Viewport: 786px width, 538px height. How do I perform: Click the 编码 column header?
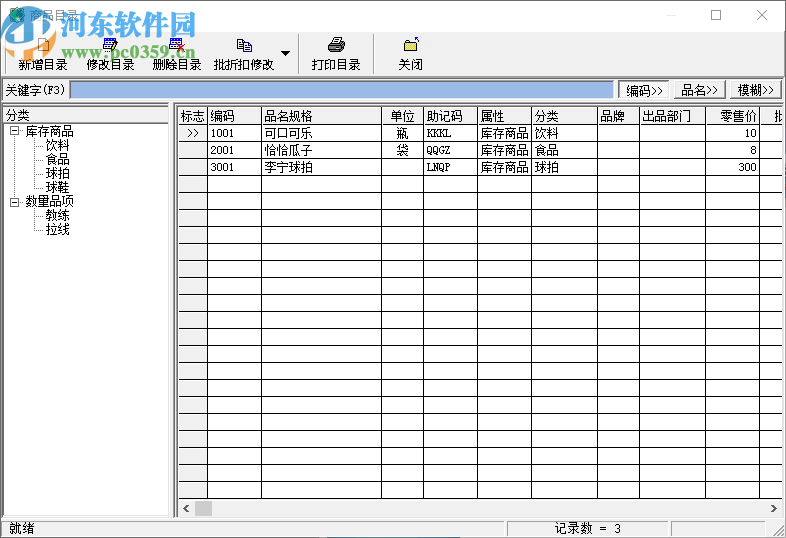pos(235,116)
